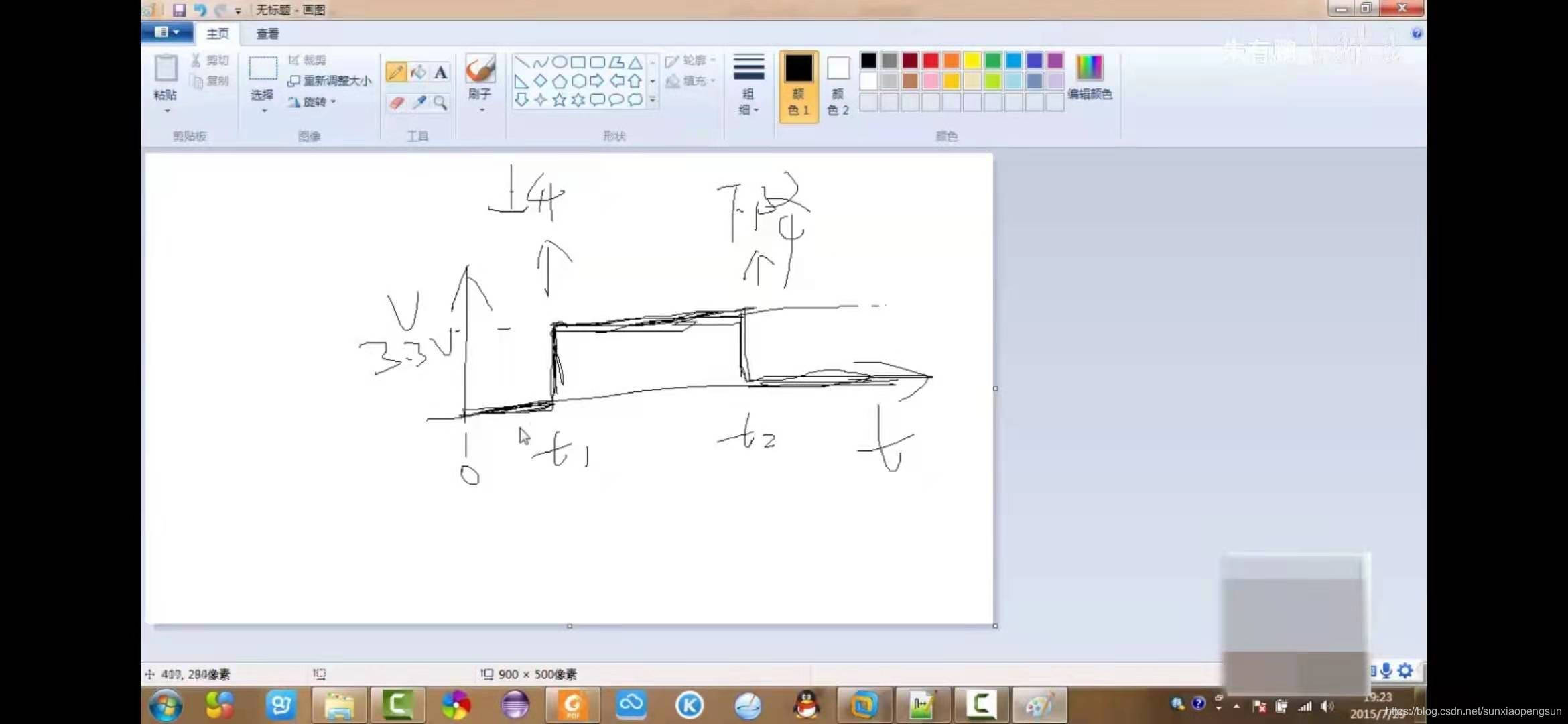Image resolution: width=1568 pixels, height=724 pixels.
Task: Select the Fill with color bucket tool
Action: [x=418, y=72]
